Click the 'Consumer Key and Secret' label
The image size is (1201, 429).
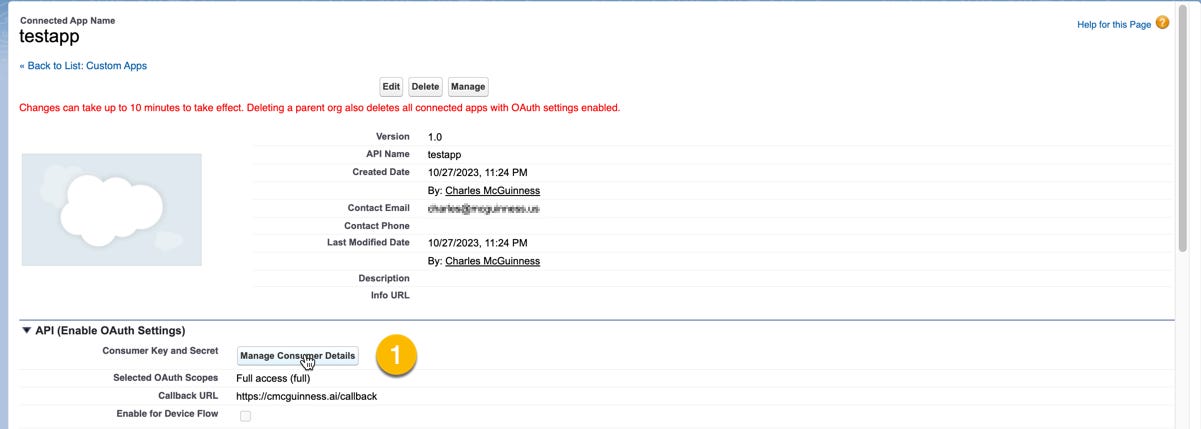[160, 351]
